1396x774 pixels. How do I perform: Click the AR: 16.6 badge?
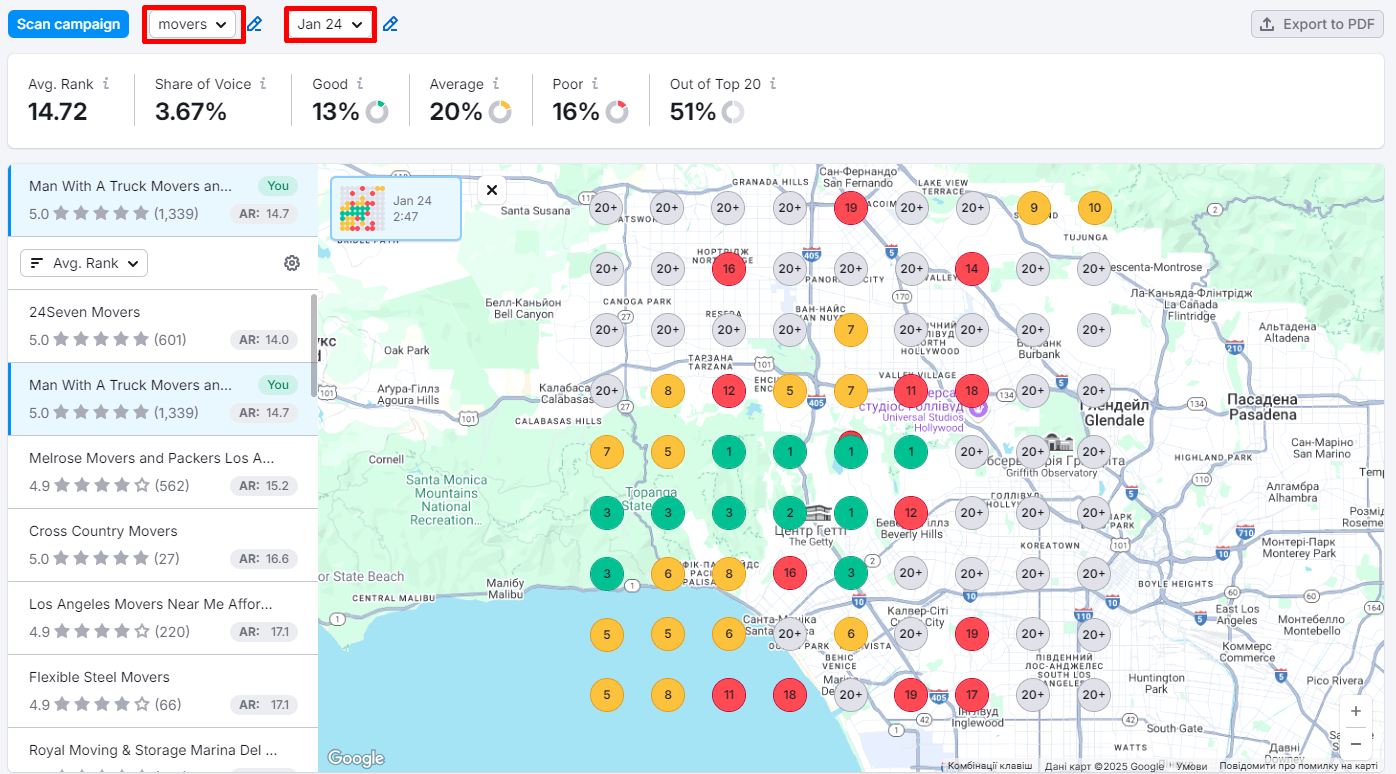pyautogui.click(x=264, y=559)
